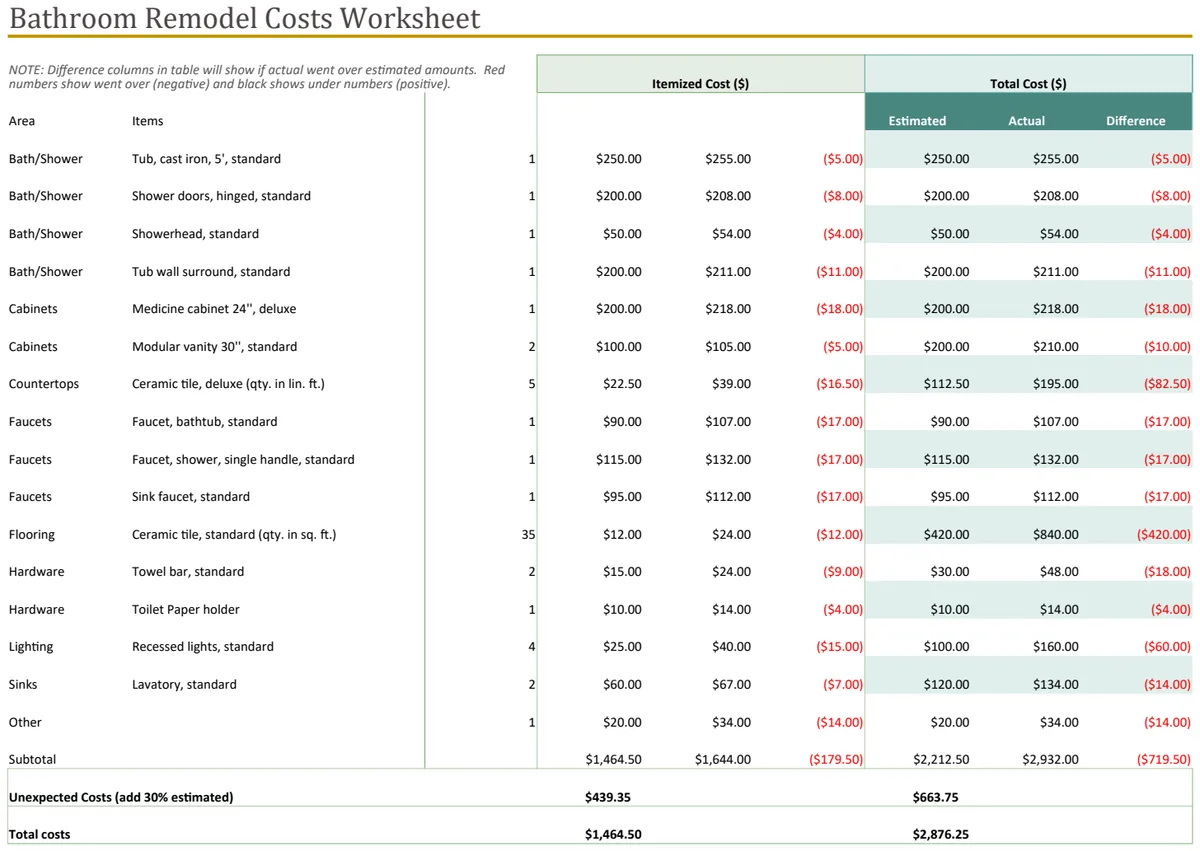
Task: Click 'Lavatory, standard' item
Action: click(184, 685)
